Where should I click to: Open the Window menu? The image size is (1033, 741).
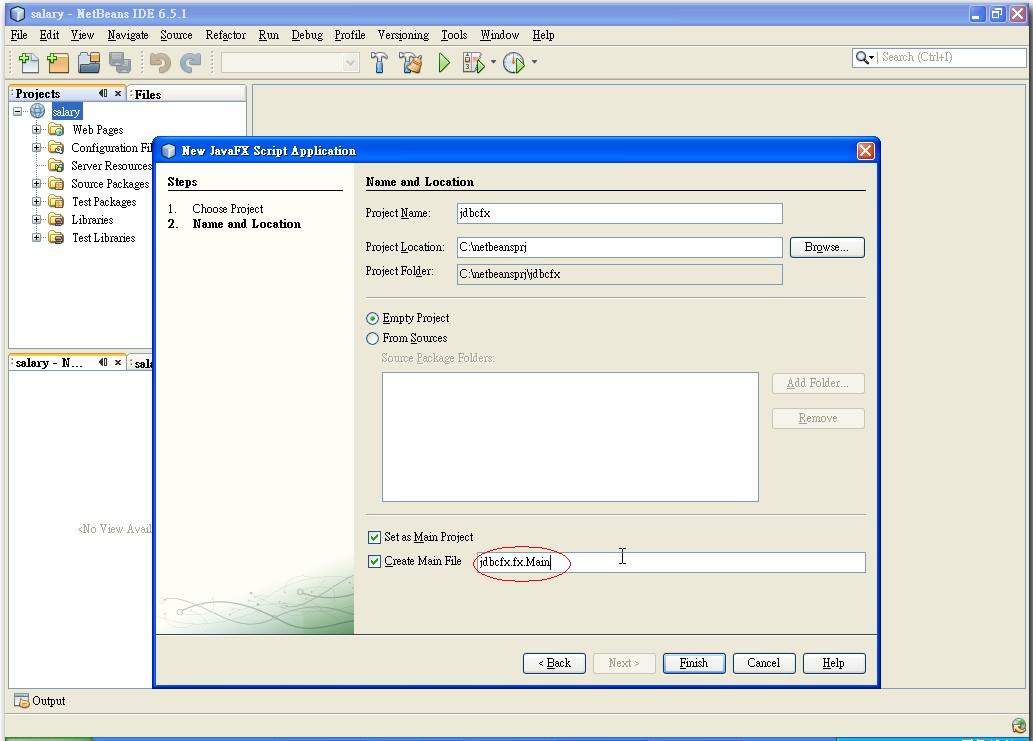[499, 35]
